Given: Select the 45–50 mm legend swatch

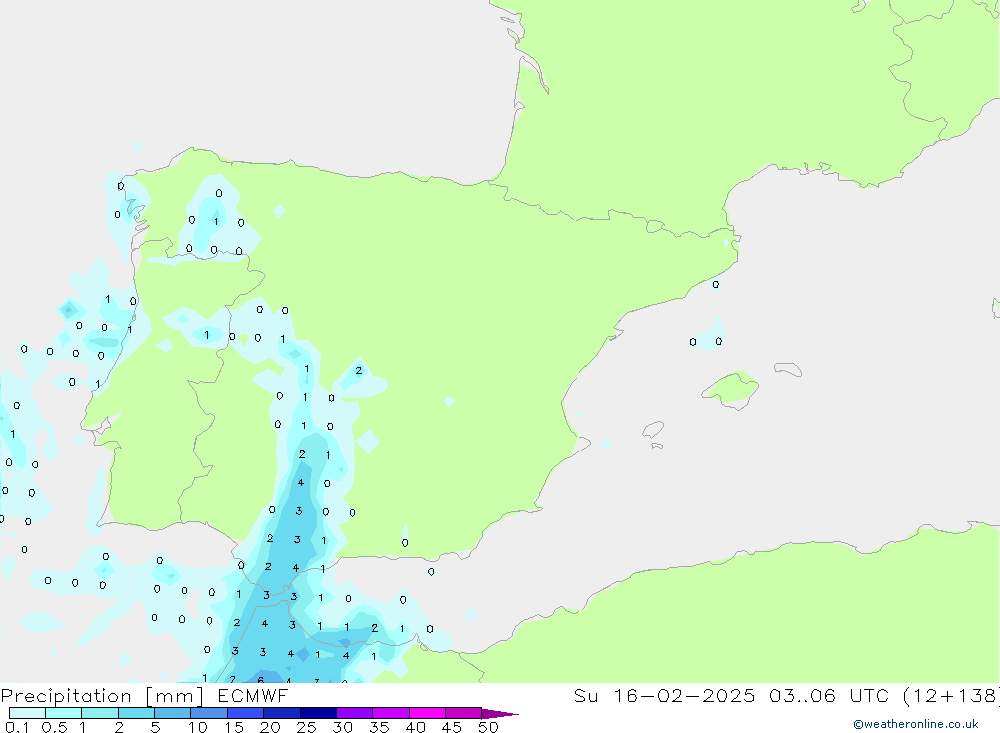Looking at the screenshot, I should coord(463,713).
